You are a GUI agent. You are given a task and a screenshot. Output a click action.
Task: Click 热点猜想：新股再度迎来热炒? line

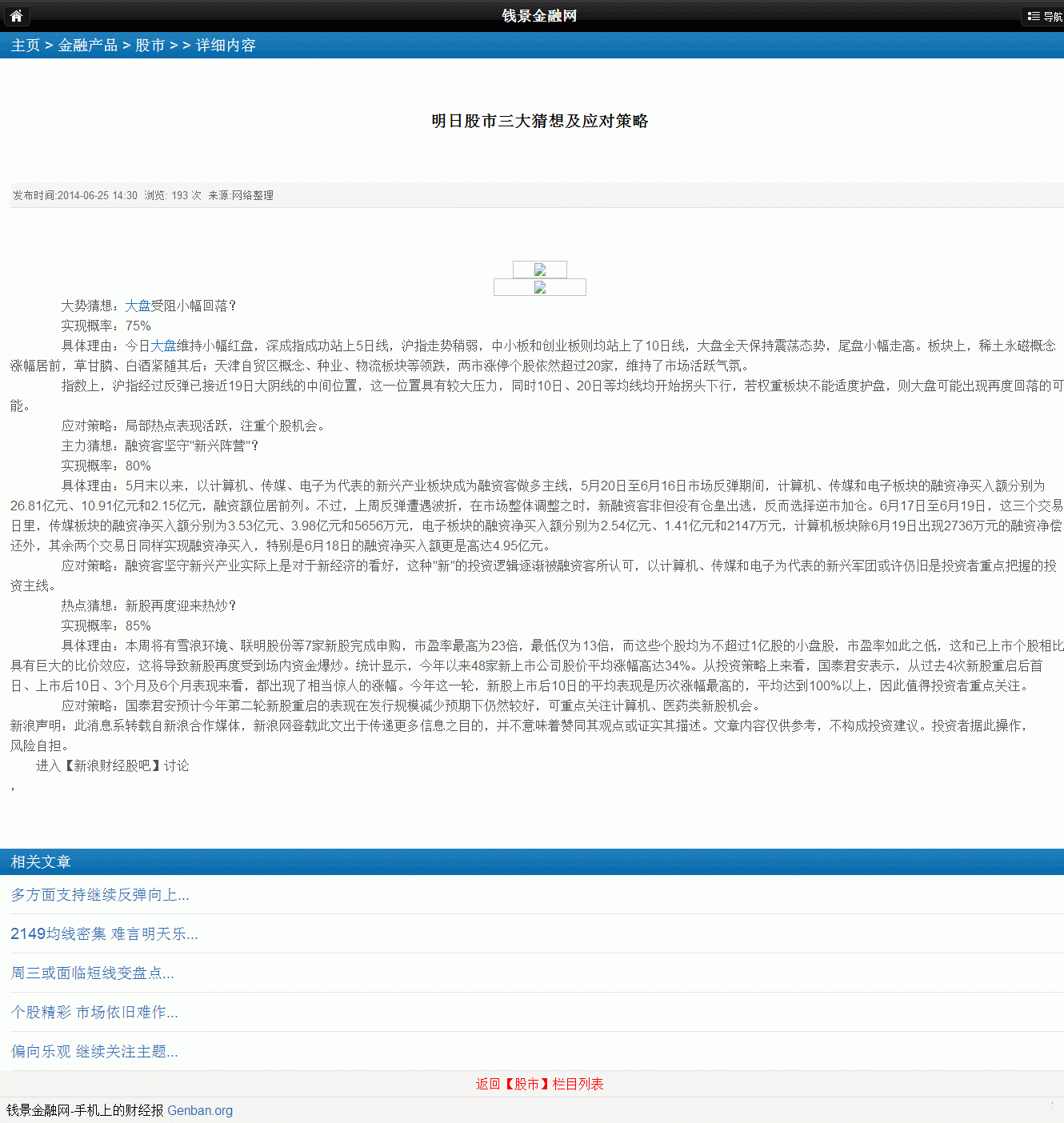pos(149,605)
